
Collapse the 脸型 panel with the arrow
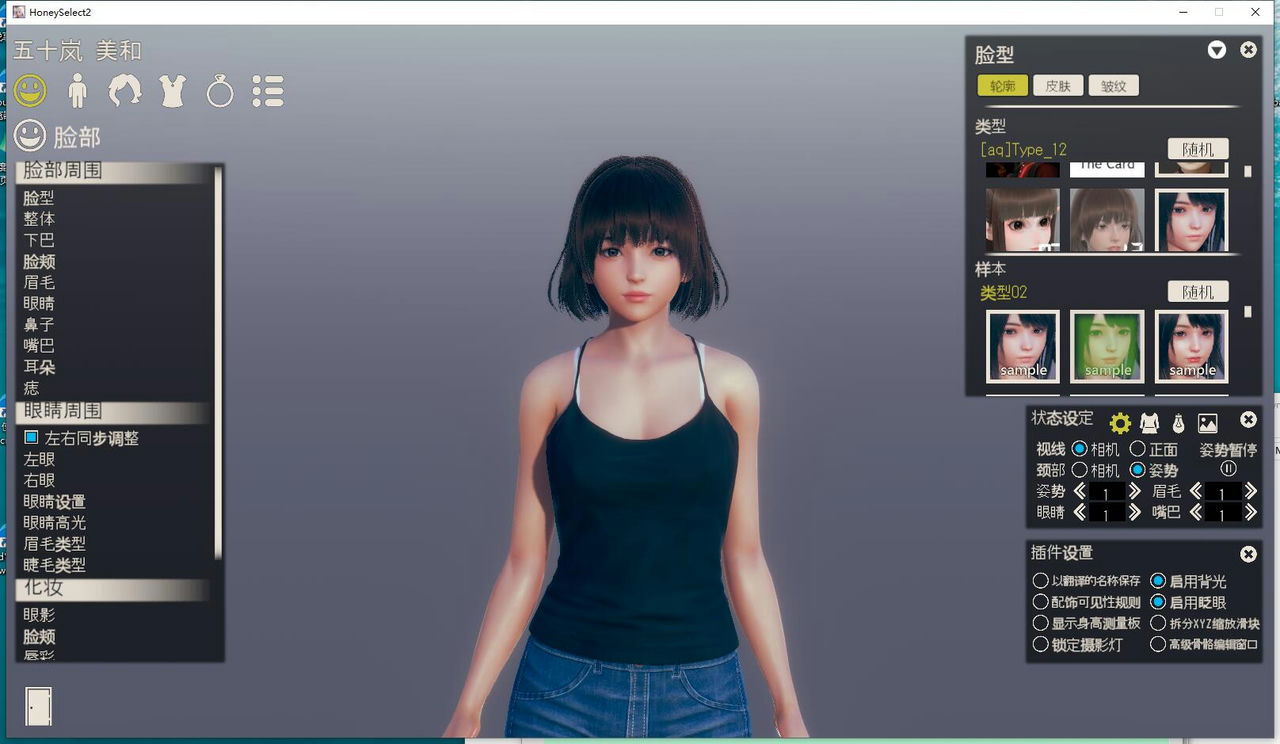[1217, 49]
